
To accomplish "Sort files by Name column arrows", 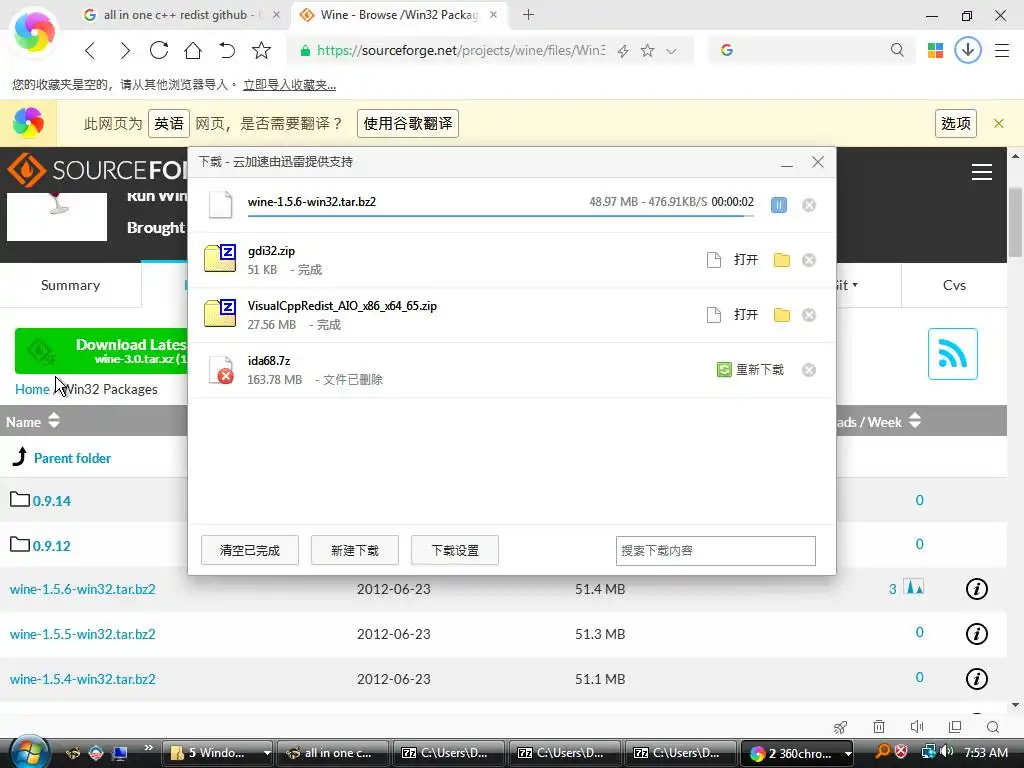I will [54, 421].
